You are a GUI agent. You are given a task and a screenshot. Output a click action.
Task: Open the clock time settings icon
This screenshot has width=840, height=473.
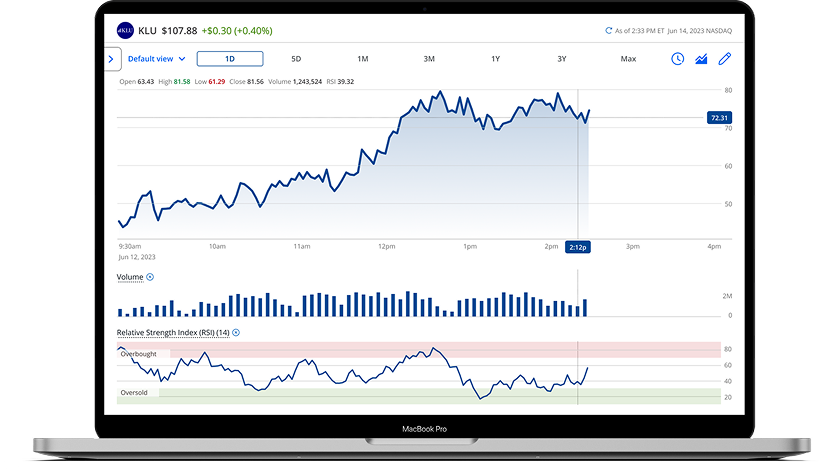(678, 59)
